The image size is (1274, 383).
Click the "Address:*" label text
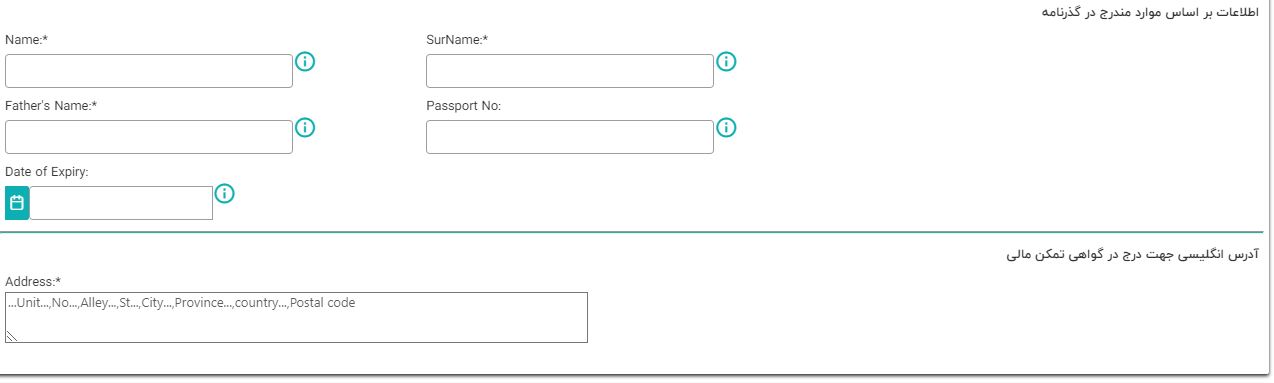(33, 281)
